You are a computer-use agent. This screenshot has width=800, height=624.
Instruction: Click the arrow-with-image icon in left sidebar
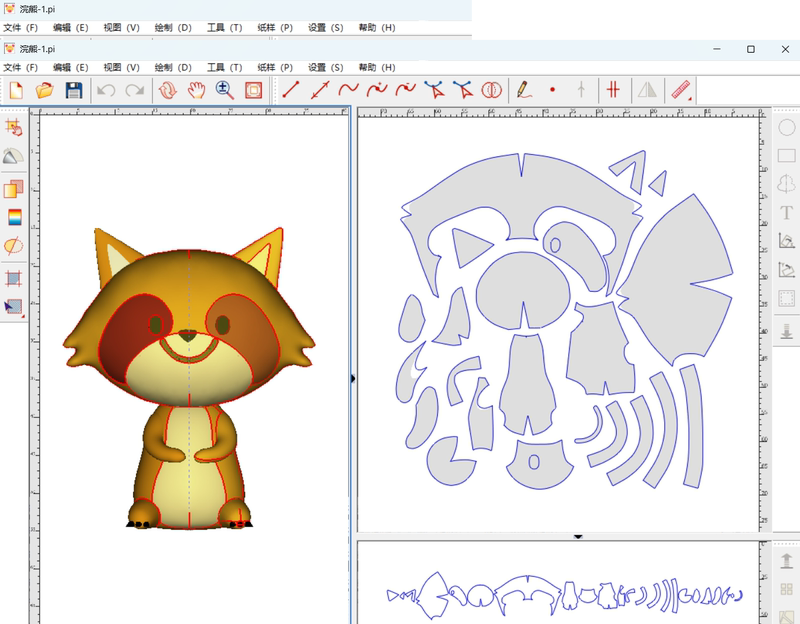pyautogui.click(x=13, y=307)
